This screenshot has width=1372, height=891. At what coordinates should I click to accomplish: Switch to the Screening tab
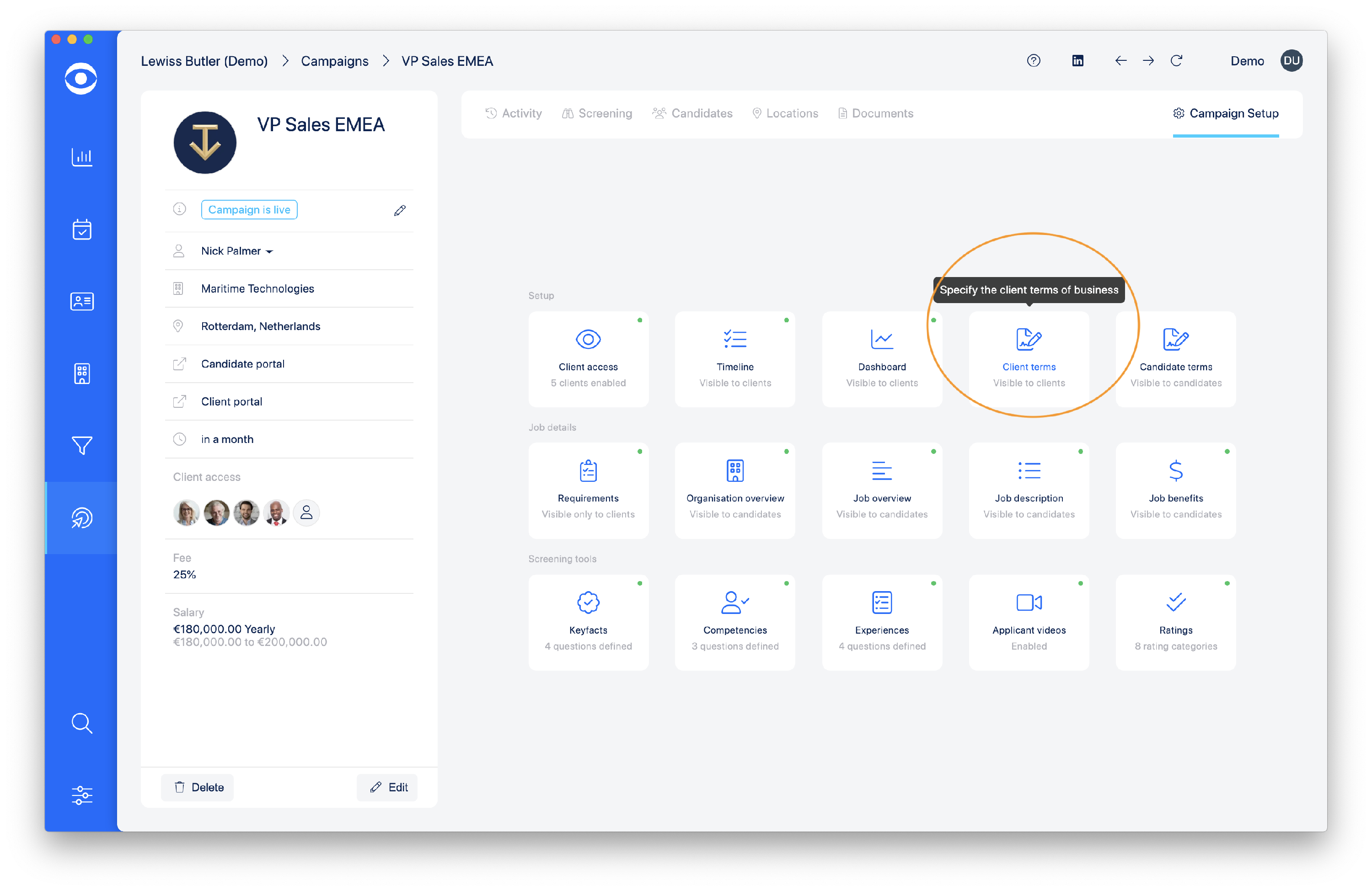[x=597, y=113]
